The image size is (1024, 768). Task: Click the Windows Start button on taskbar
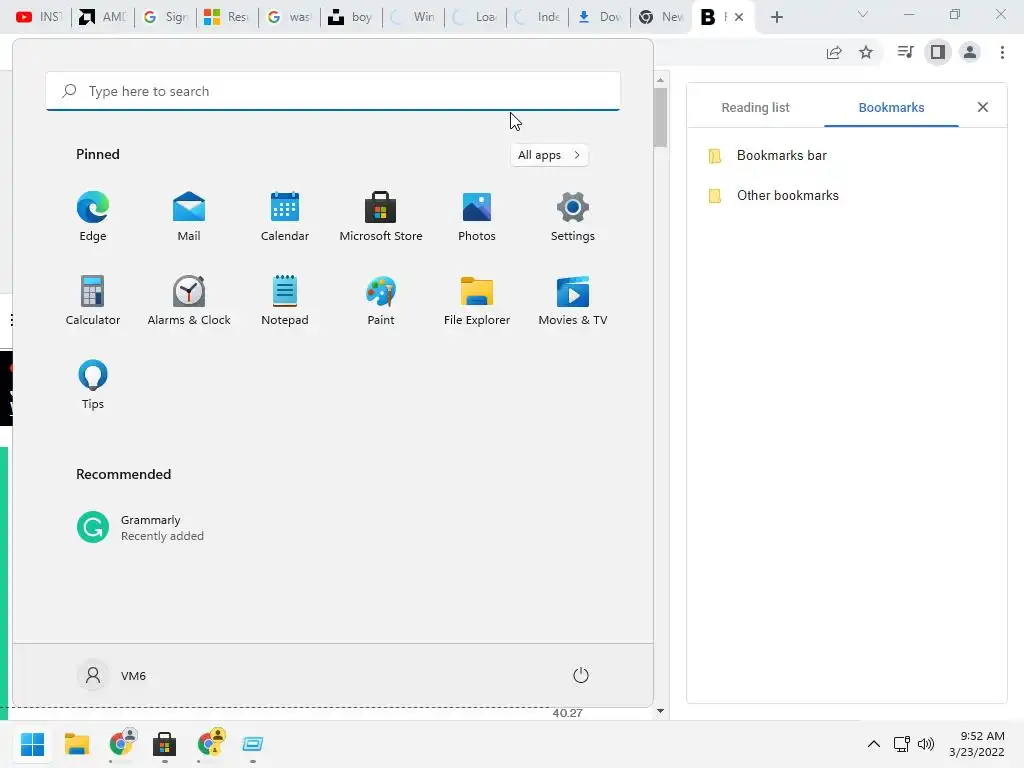(x=32, y=744)
